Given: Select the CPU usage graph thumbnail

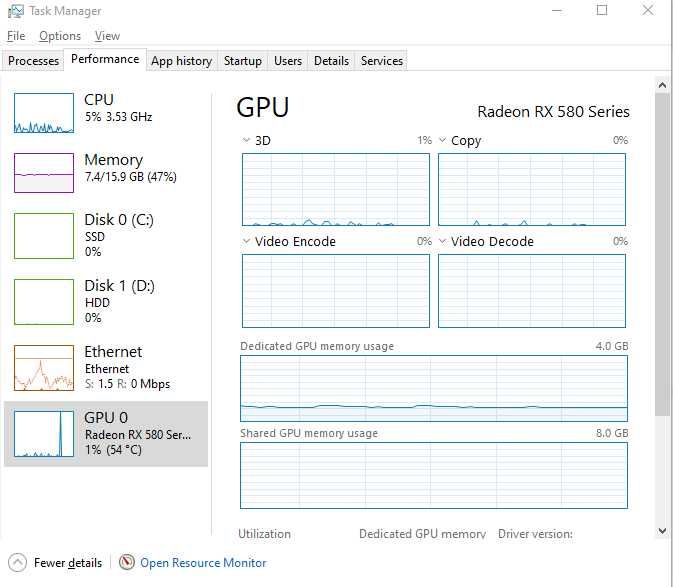Looking at the screenshot, I should 44,113.
